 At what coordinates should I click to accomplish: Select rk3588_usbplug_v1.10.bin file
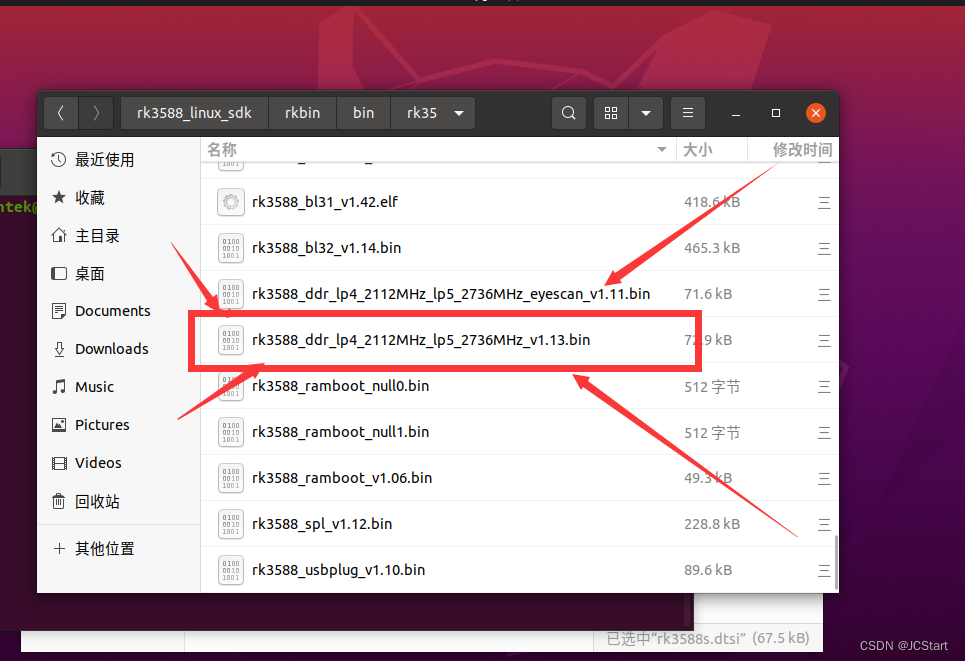[519, 570]
